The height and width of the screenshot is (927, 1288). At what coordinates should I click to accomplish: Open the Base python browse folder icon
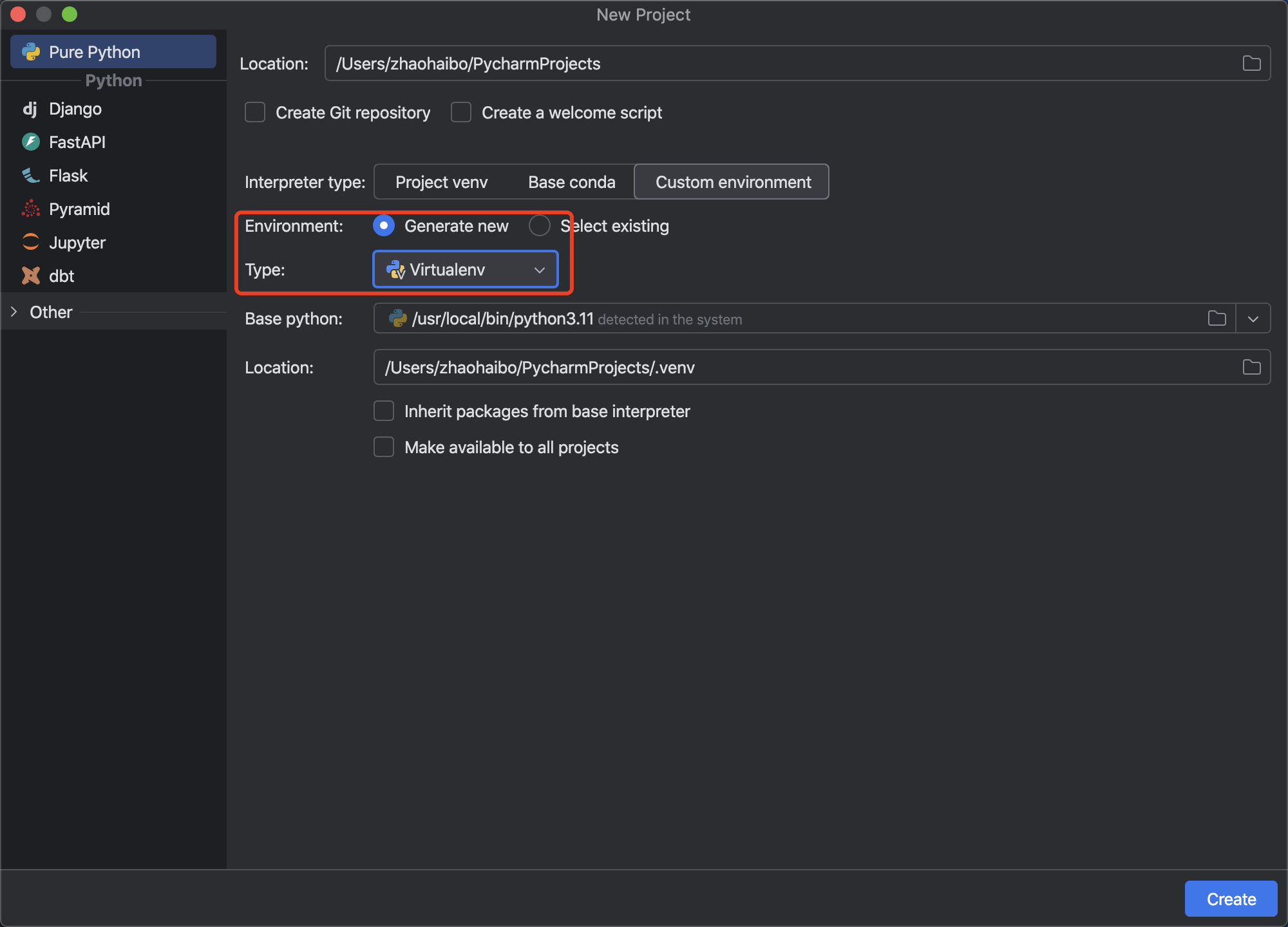click(x=1217, y=318)
